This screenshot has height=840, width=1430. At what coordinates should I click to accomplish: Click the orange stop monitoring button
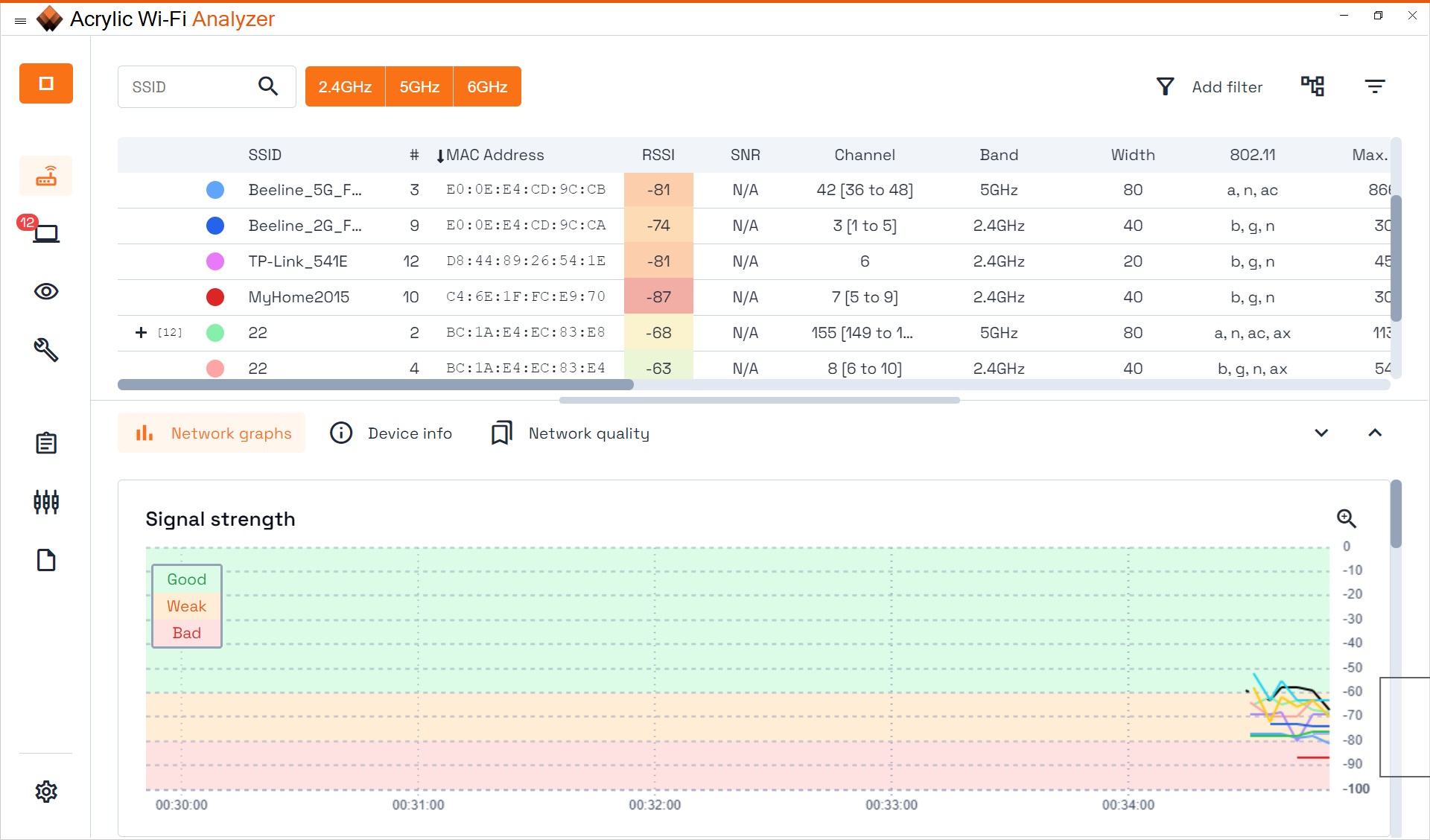(x=46, y=83)
